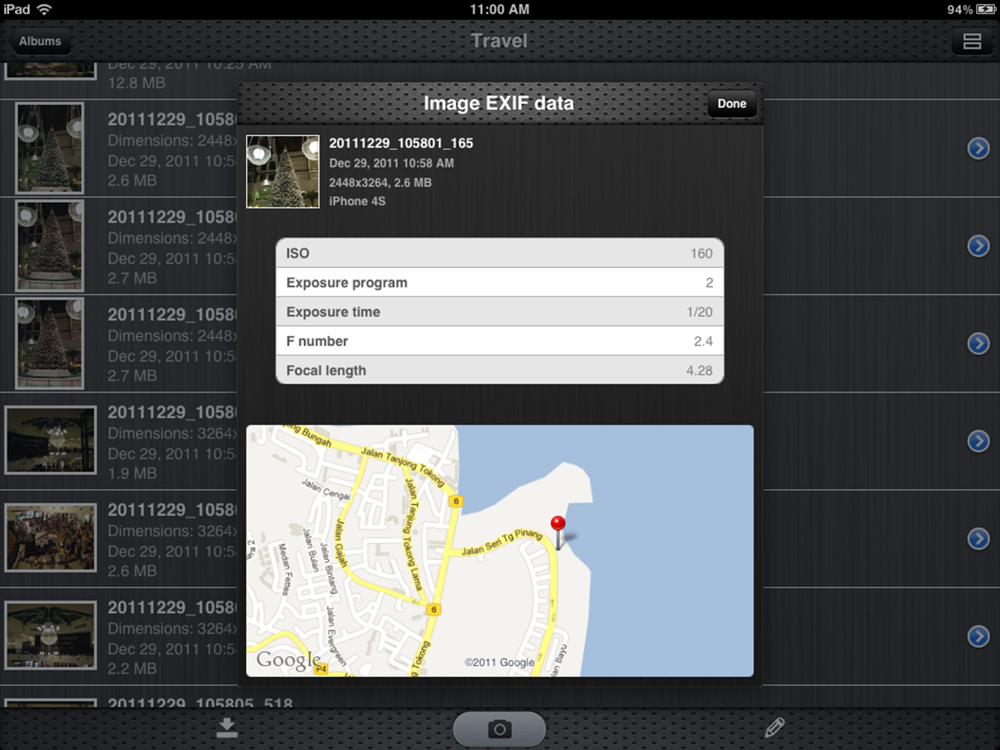Screen dimensions: 1000x750
Task: Tap the Travel album title
Action: tap(499, 41)
